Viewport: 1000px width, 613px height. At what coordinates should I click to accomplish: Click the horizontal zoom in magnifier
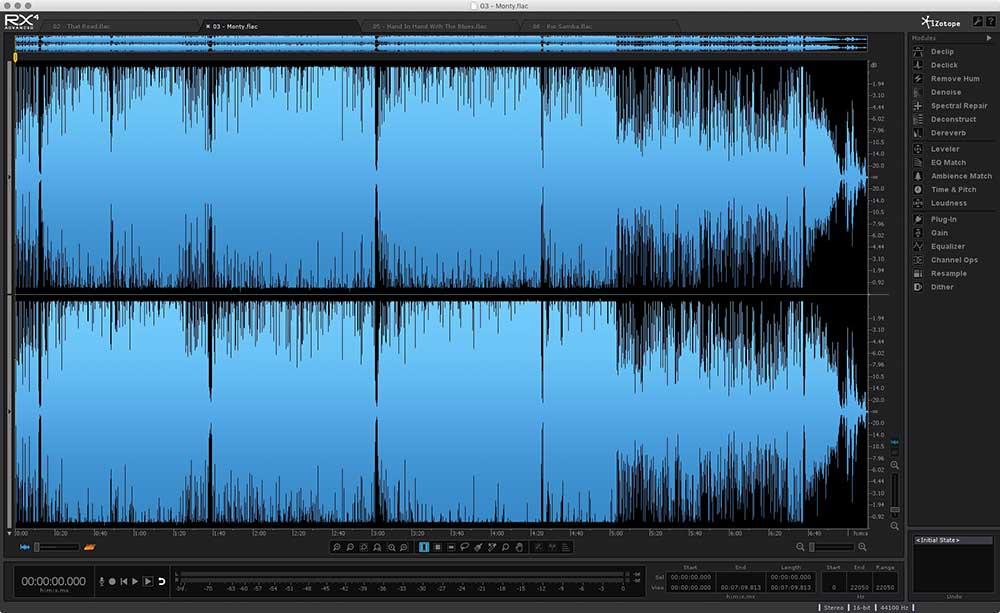(862, 547)
